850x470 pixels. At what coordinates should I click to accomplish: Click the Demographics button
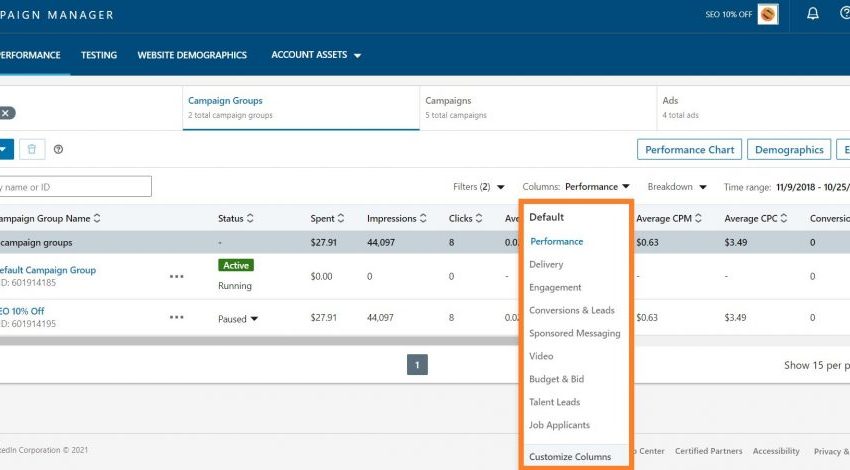pos(789,150)
